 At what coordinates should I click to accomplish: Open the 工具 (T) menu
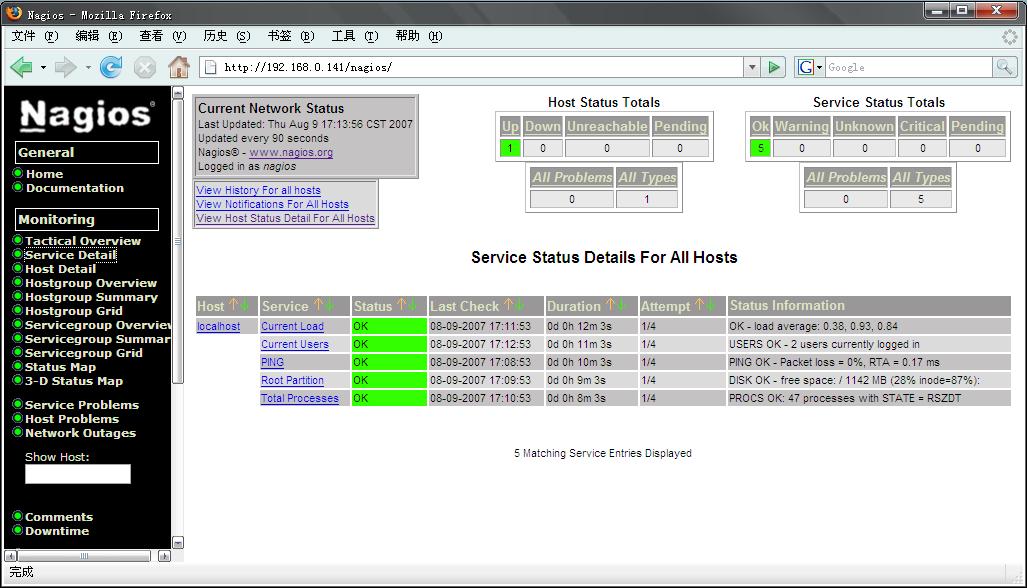[x=355, y=36]
